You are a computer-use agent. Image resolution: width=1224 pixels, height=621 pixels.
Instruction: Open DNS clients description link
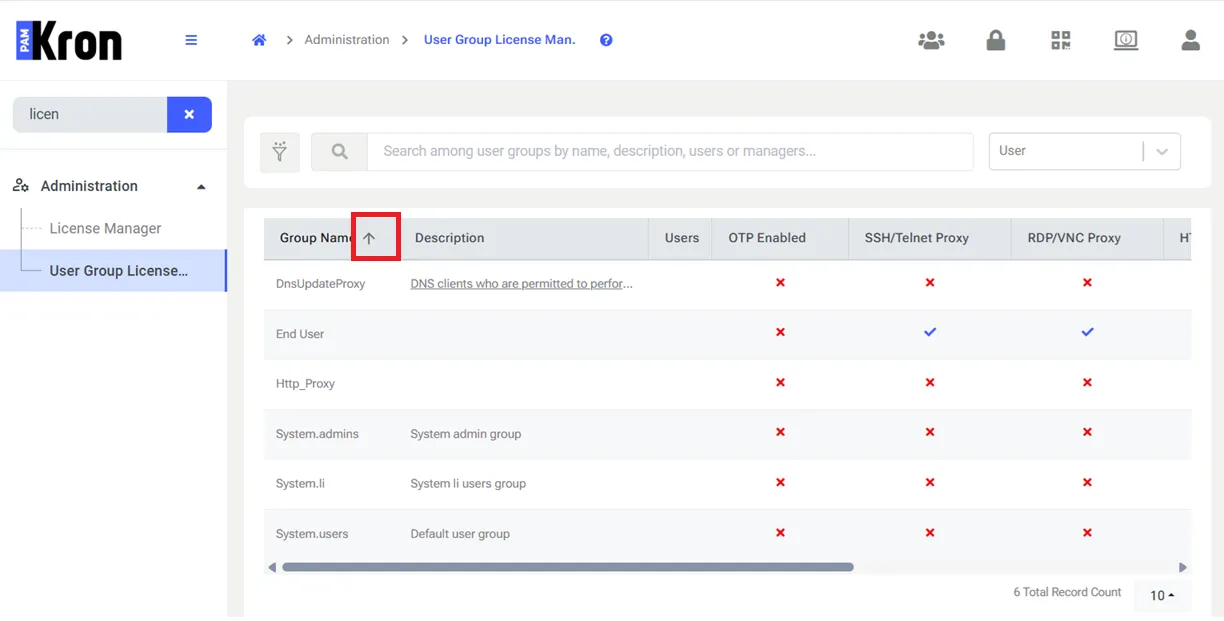click(x=522, y=284)
